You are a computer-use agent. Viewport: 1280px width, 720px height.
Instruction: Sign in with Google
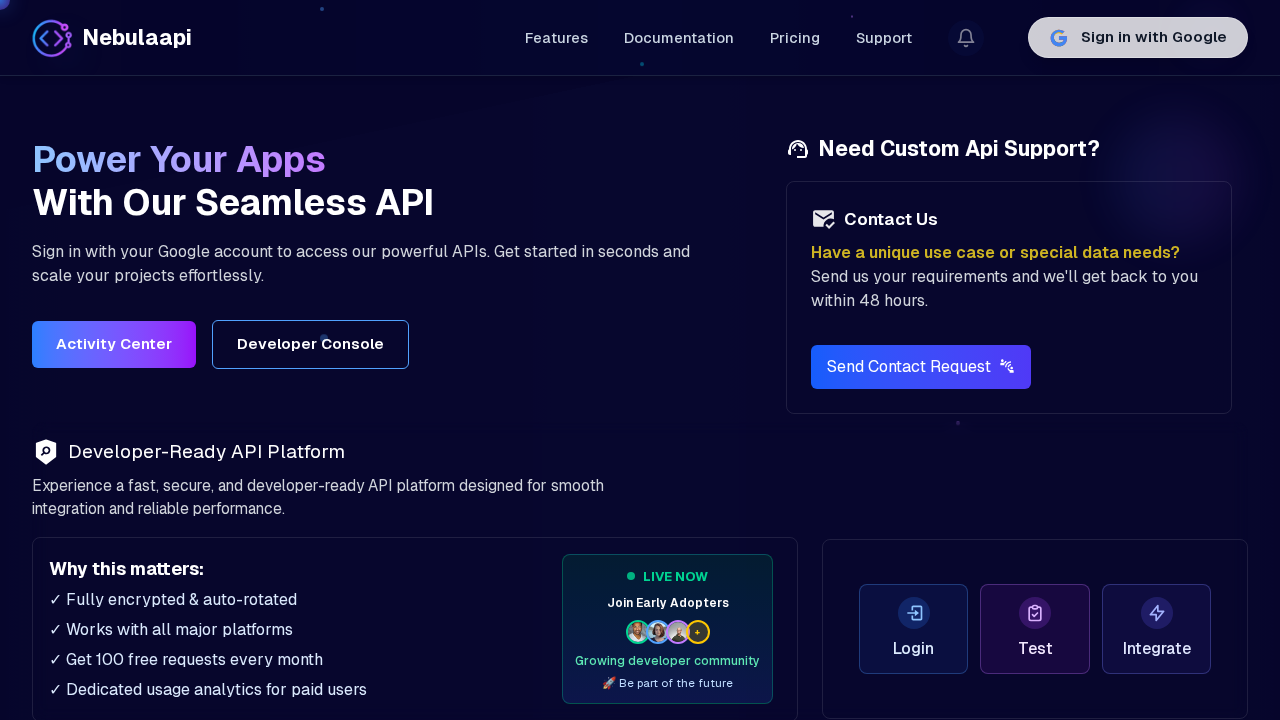(x=1137, y=37)
